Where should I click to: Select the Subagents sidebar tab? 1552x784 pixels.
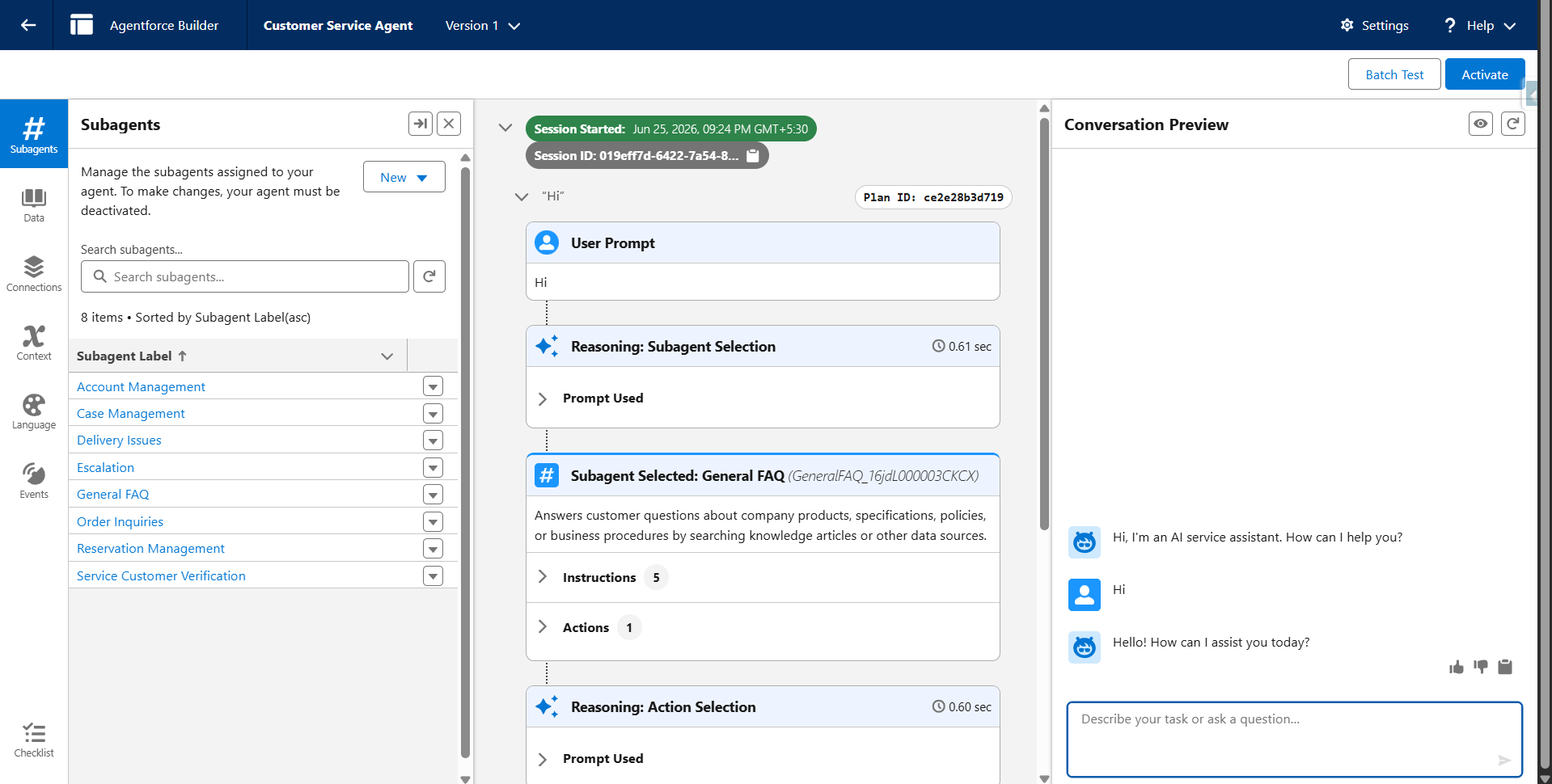click(34, 134)
